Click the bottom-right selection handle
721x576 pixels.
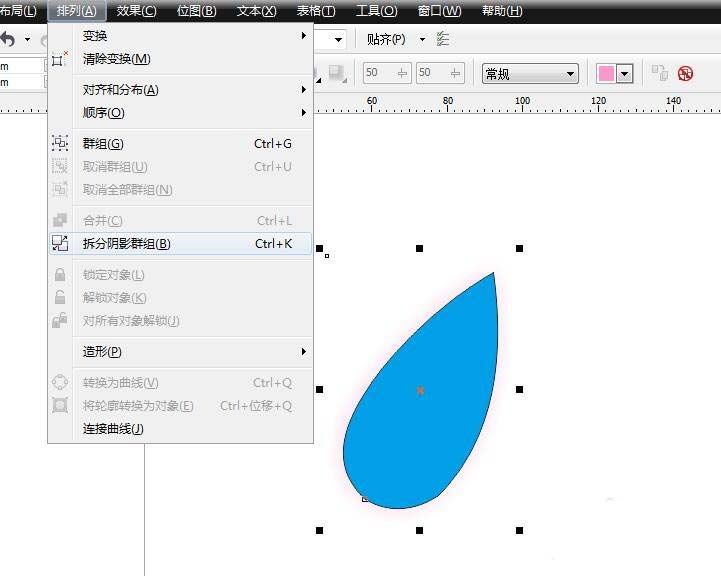point(520,530)
